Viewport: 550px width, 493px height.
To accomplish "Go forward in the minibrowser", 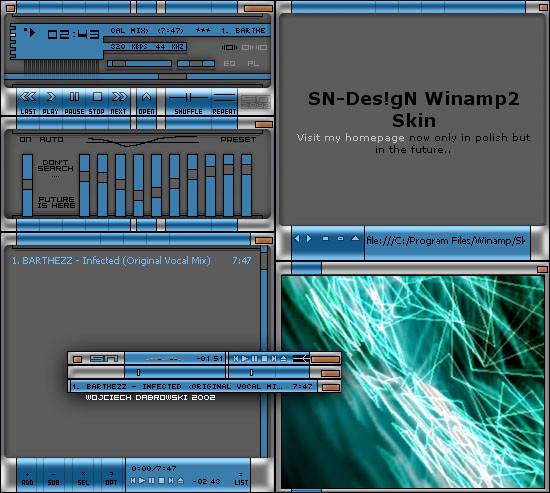I will coord(309,239).
